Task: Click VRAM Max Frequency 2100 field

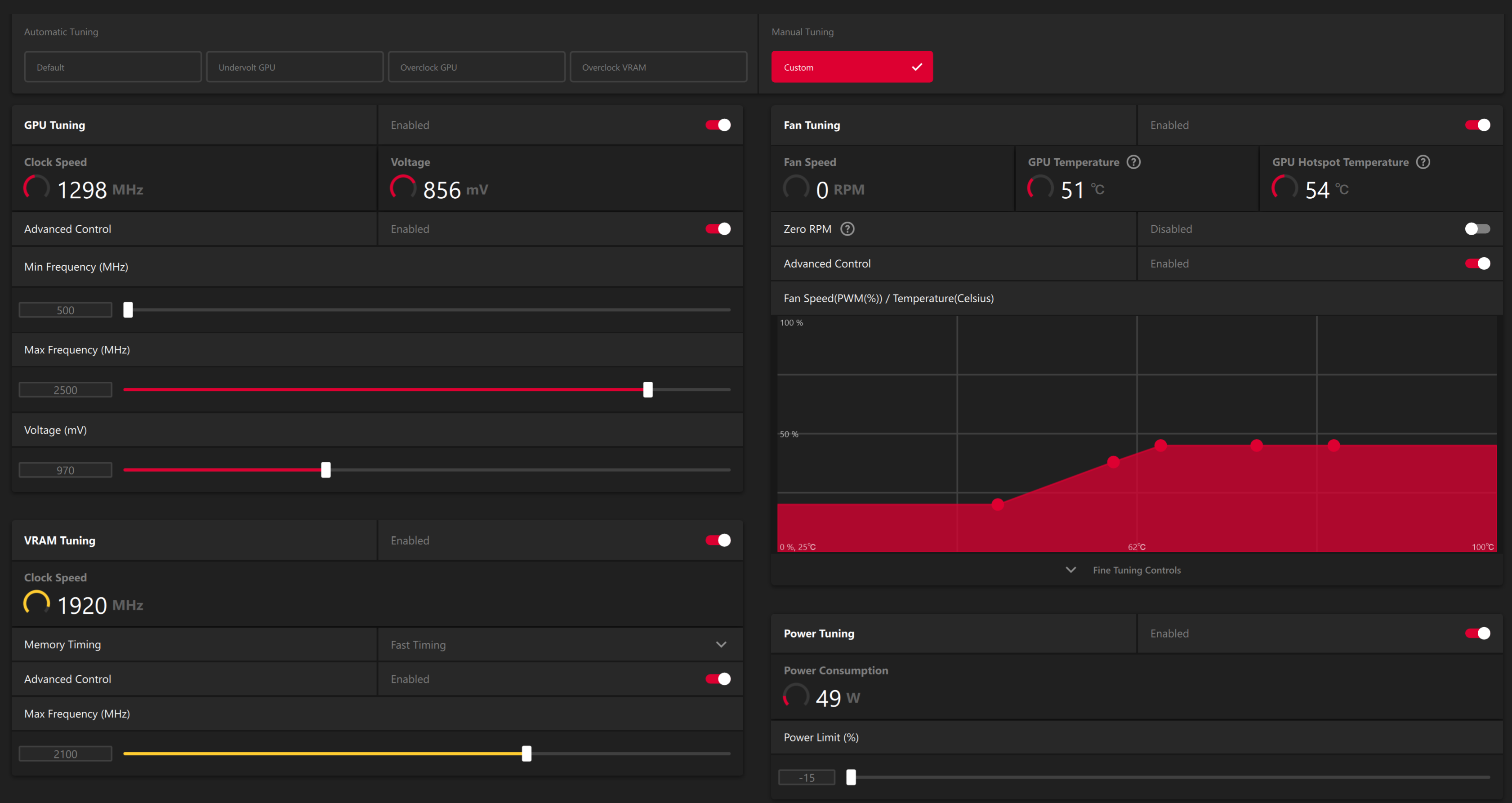Action: coord(65,754)
